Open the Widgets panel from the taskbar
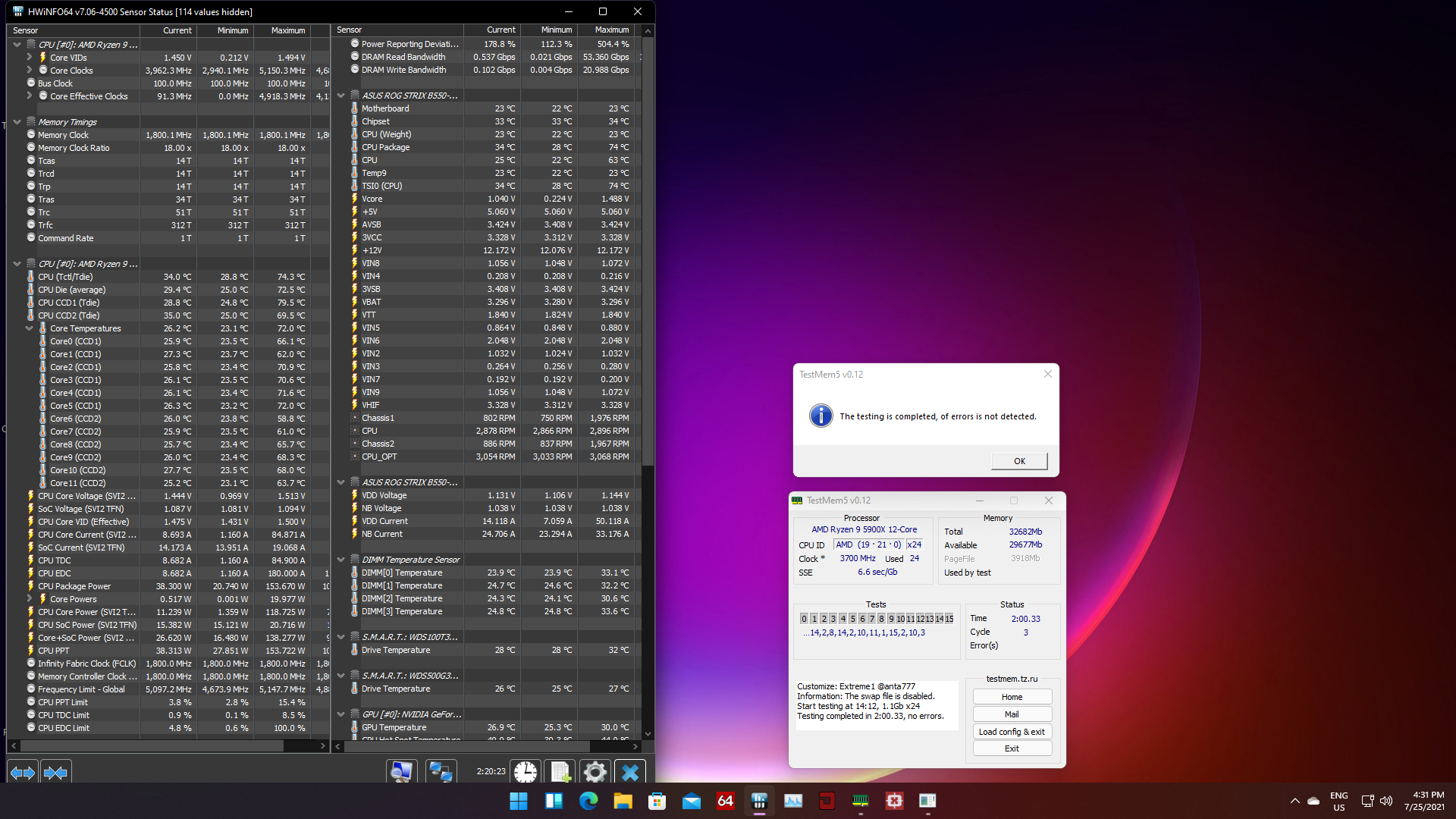Image resolution: width=1456 pixels, height=819 pixels. (554, 801)
